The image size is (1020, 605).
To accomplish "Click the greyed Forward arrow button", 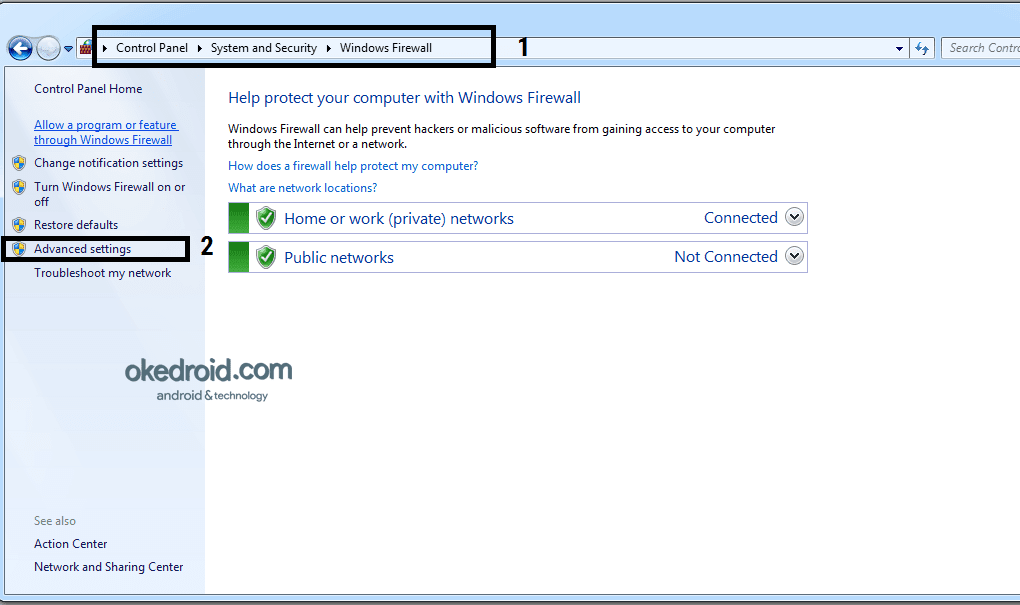I will click(x=49, y=48).
